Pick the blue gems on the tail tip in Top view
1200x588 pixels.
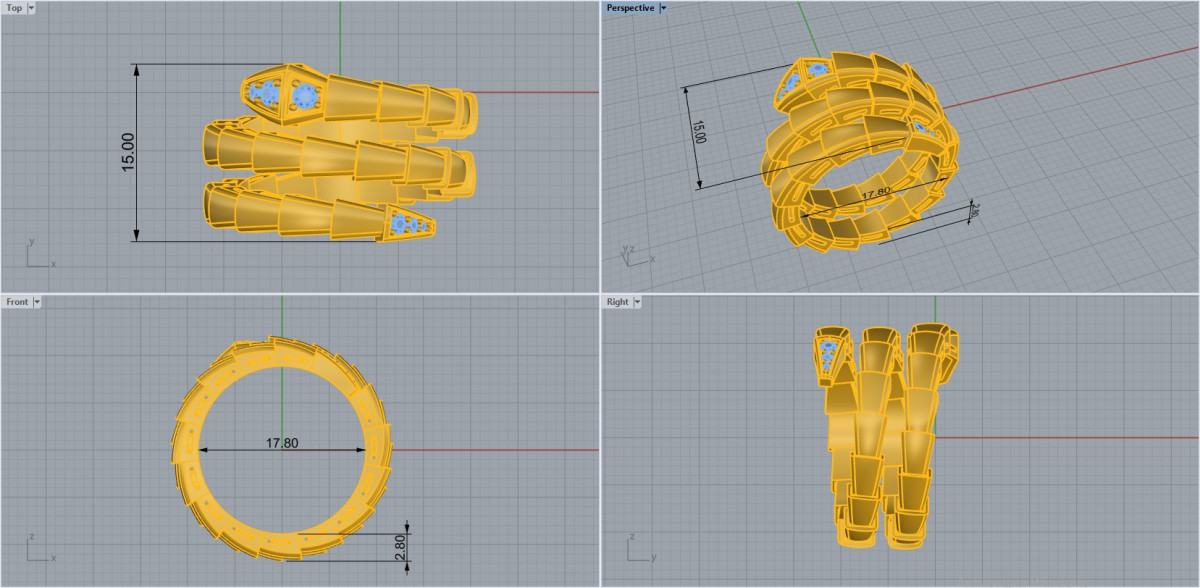pos(408,224)
